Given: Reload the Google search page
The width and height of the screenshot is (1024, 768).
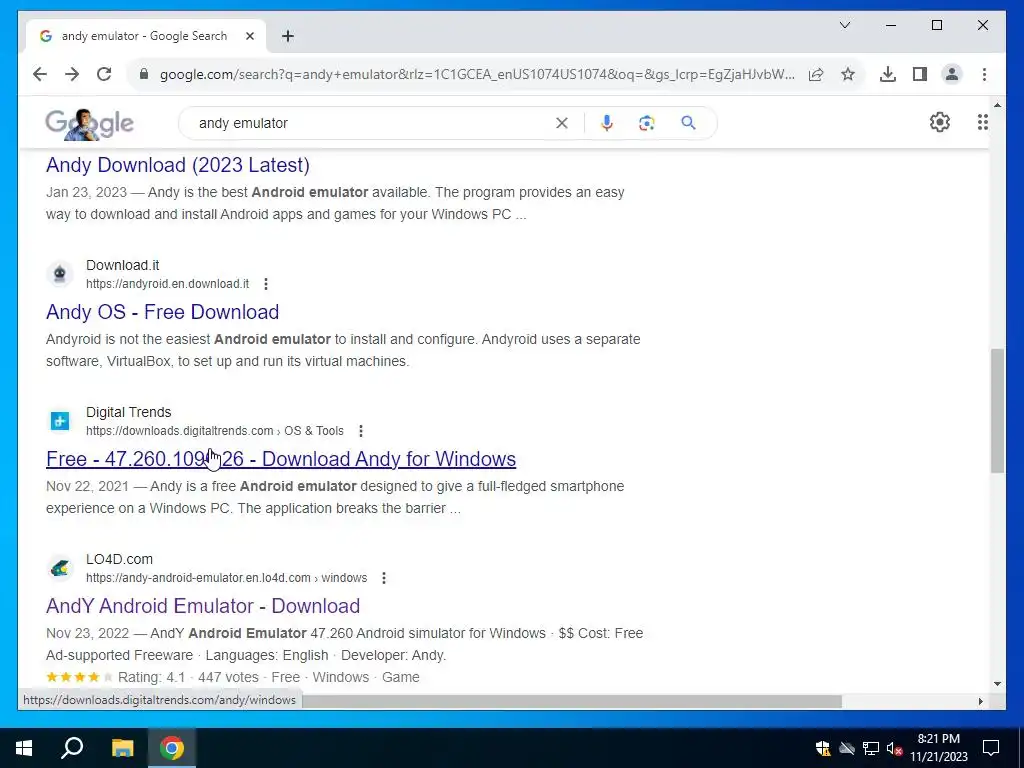Looking at the screenshot, I should tap(104, 74).
